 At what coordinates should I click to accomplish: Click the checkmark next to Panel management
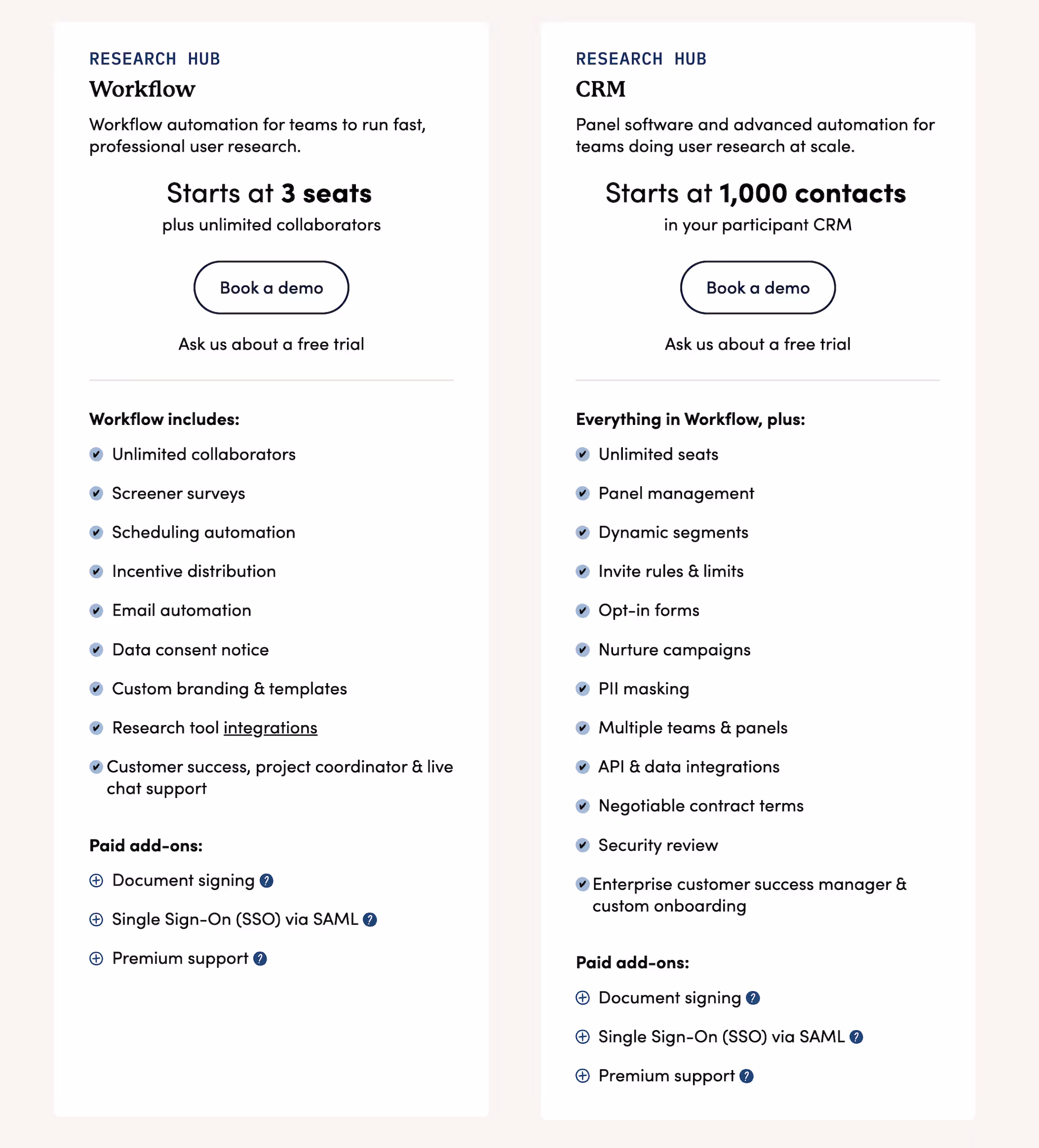(x=583, y=493)
